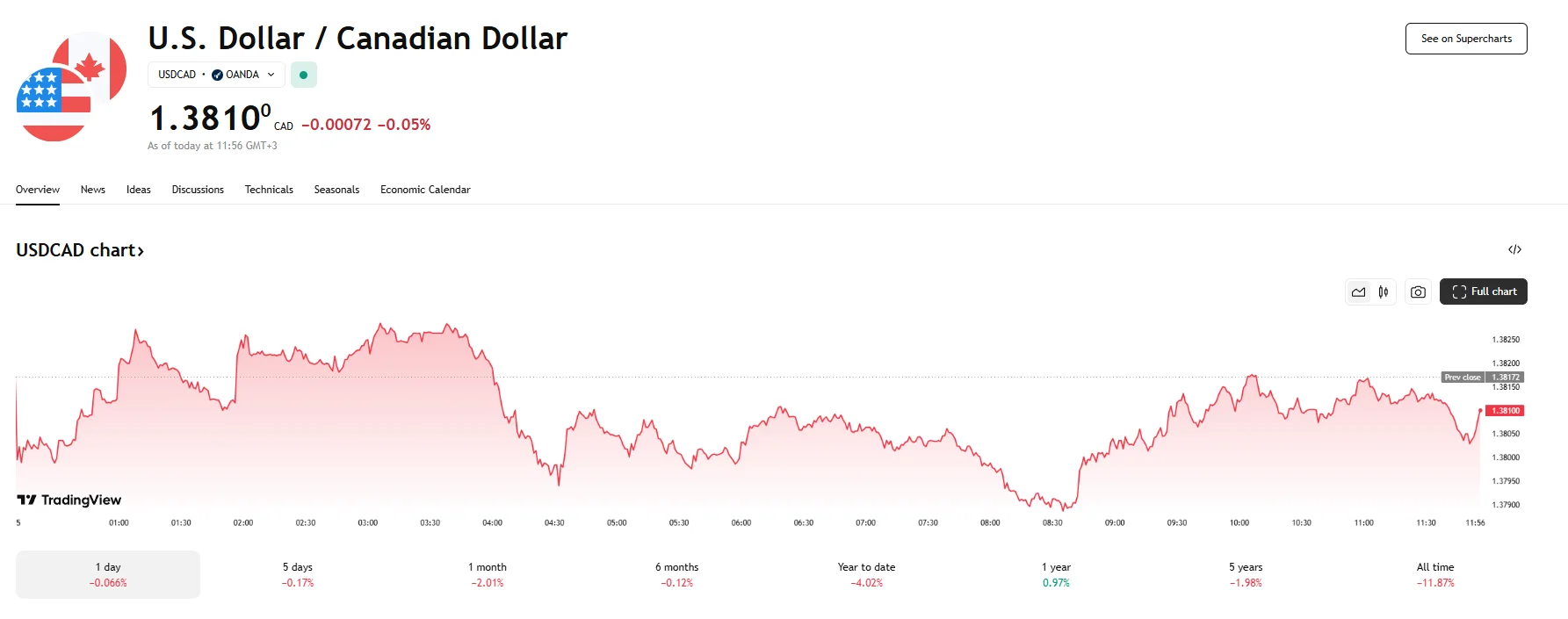The width and height of the screenshot is (1568, 619).
Task: Select the 5 days time range
Action: 298,574
